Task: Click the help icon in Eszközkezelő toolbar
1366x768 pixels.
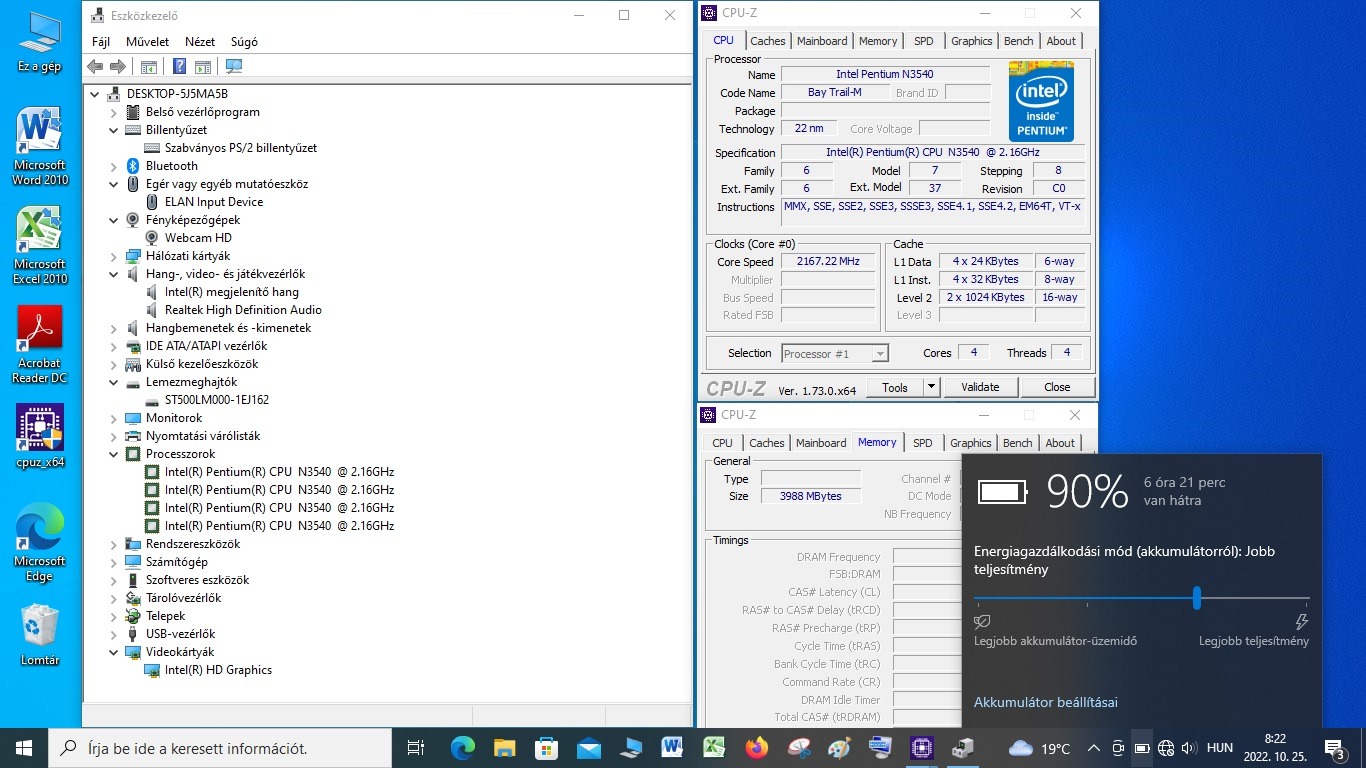Action: (x=179, y=67)
